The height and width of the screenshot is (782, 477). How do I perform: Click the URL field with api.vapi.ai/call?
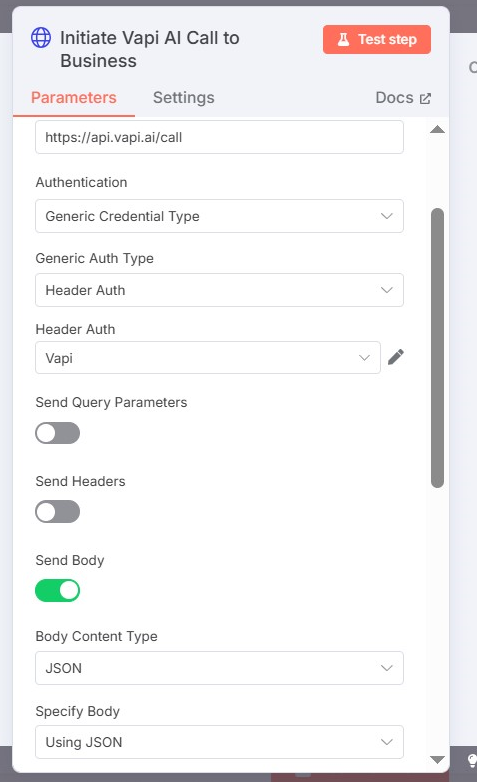coord(219,137)
